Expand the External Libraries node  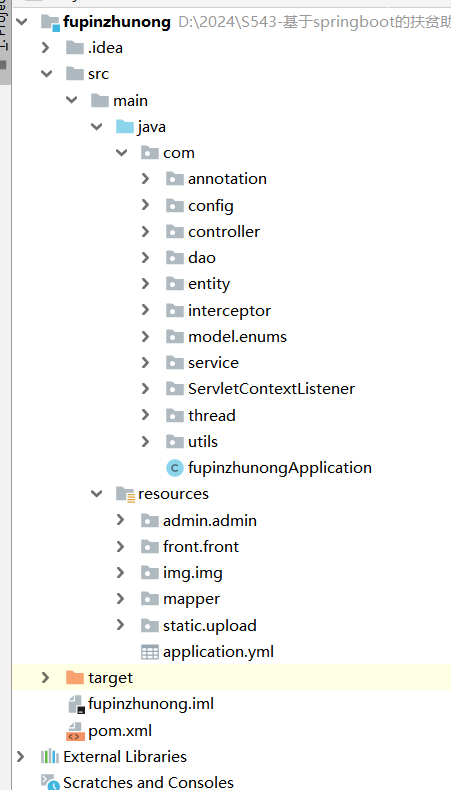tap(20, 756)
